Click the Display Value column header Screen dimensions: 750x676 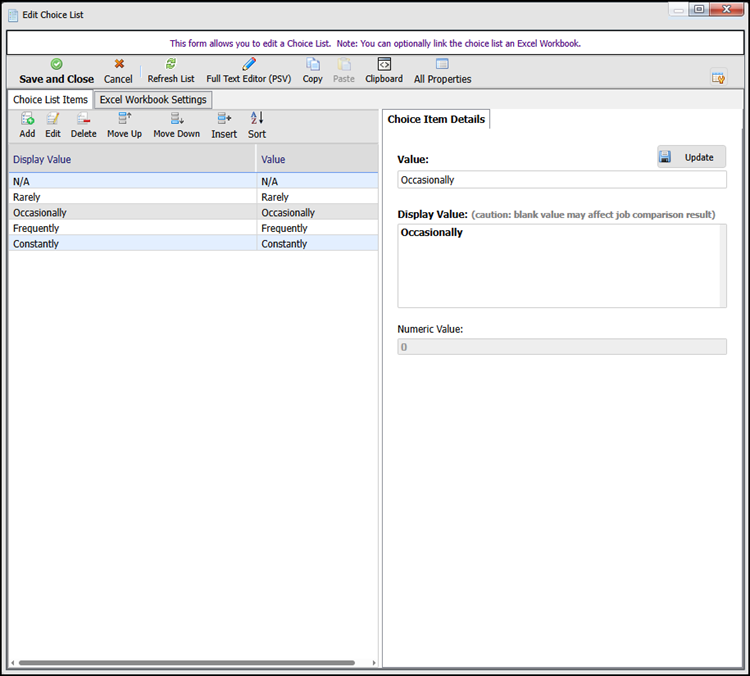click(x=132, y=159)
